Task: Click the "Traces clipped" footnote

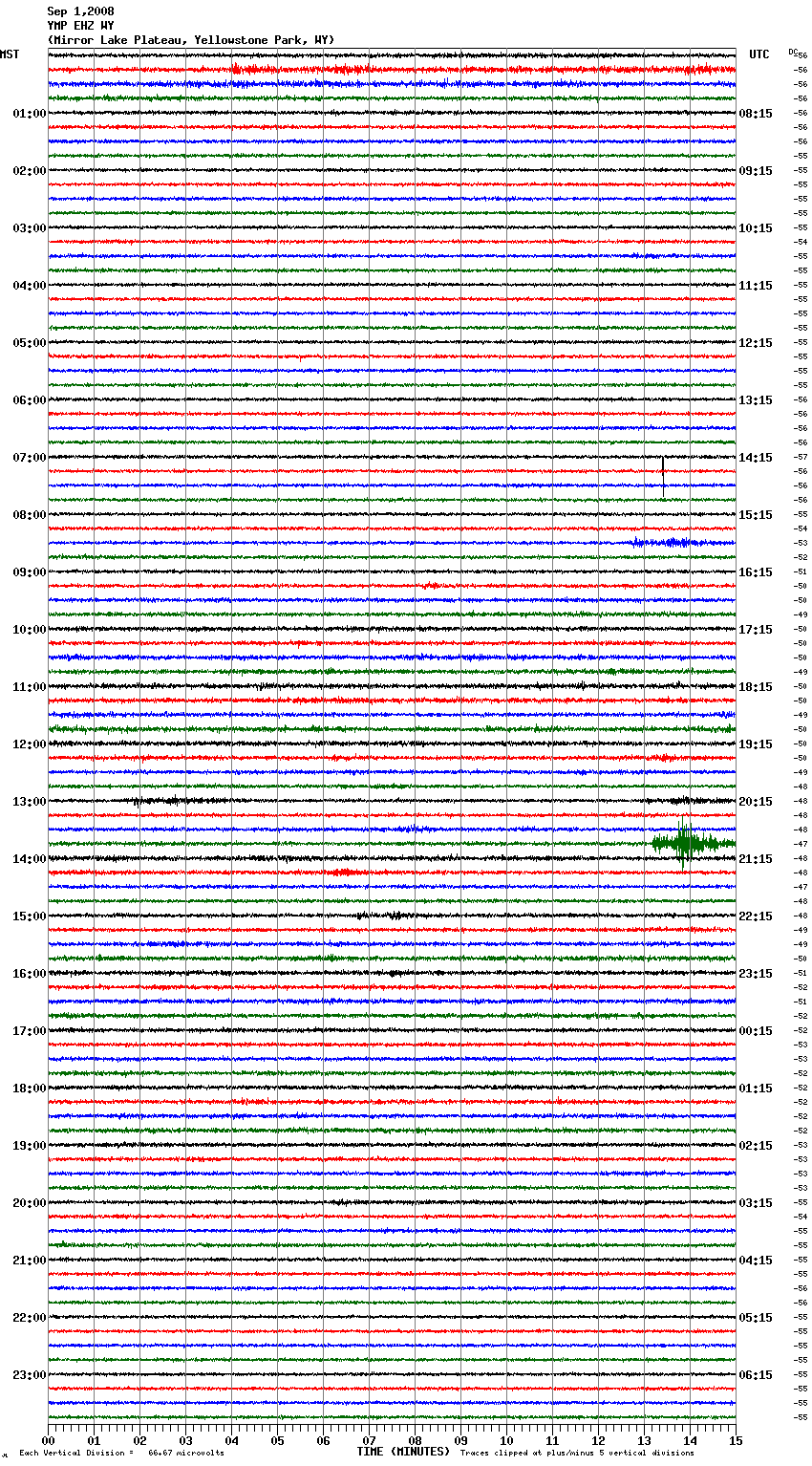Action: (x=577, y=1454)
